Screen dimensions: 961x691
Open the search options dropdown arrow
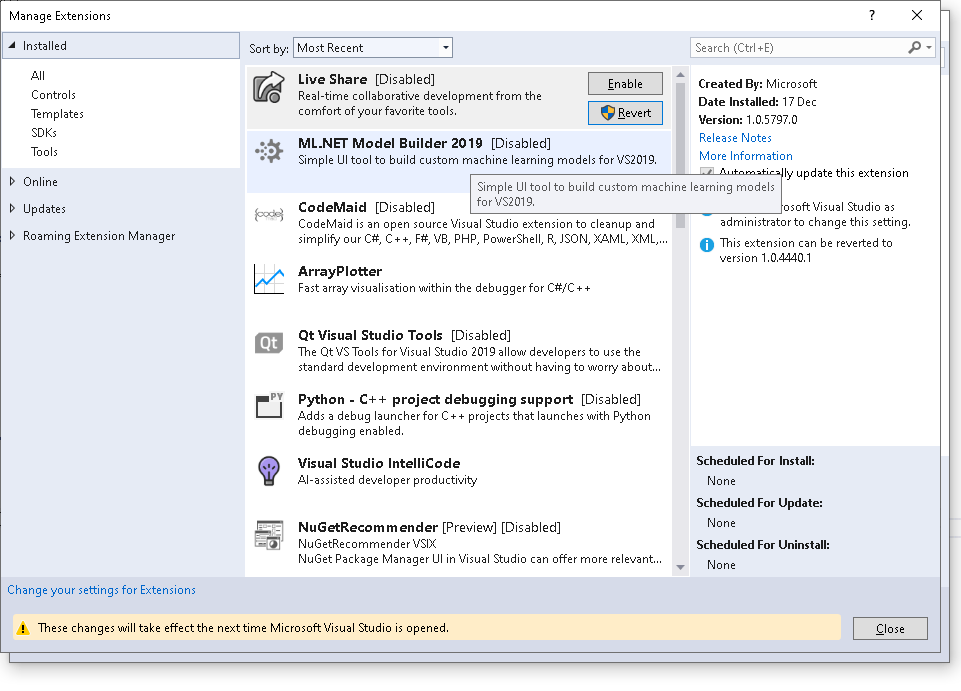click(929, 47)
